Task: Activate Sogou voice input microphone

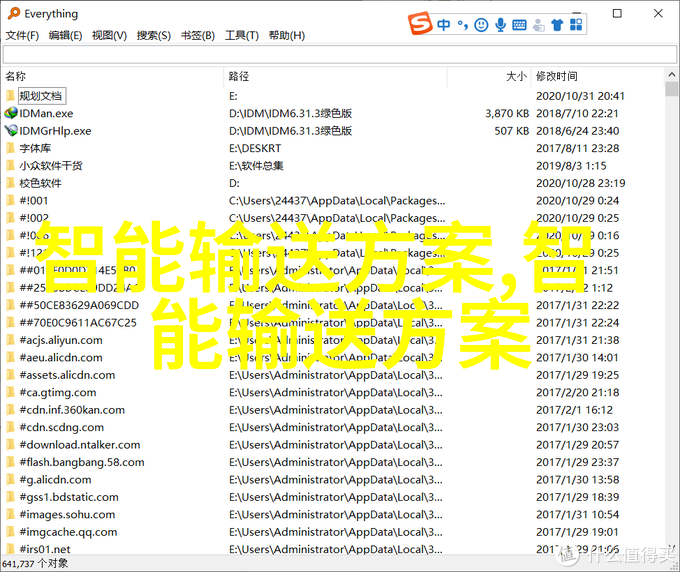Action: (x=500, y=25)
